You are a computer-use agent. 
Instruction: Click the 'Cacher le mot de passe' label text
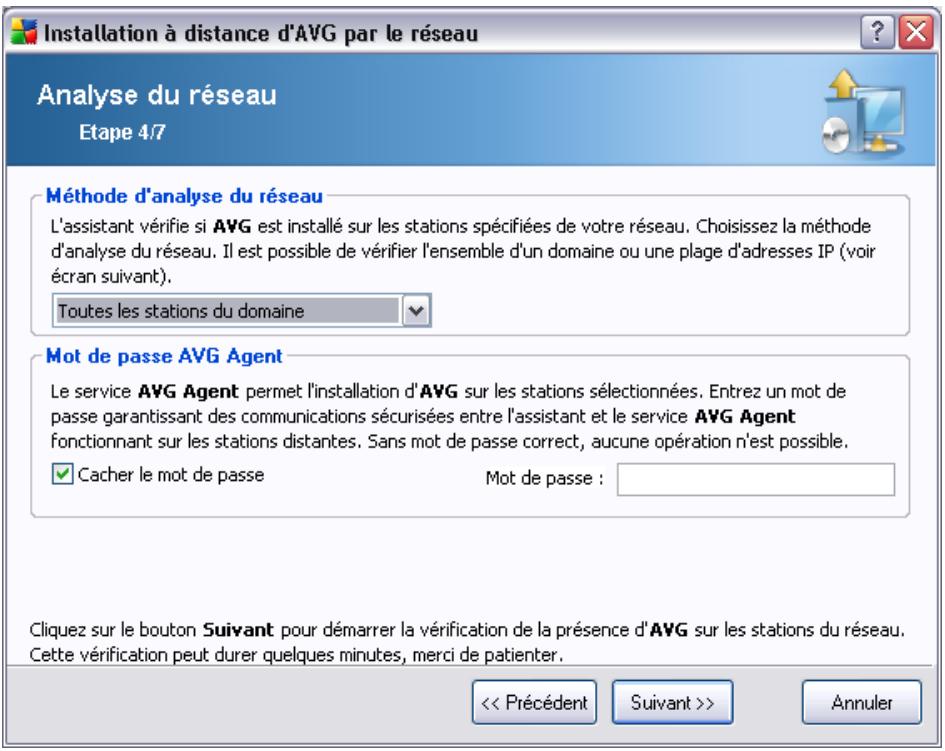click(x=171, y=475)
